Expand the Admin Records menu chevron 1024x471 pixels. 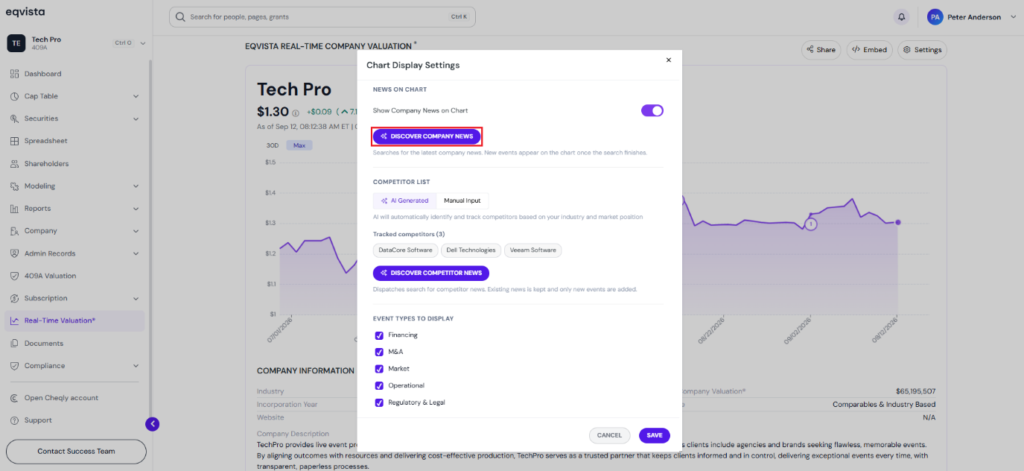[136, 253]
